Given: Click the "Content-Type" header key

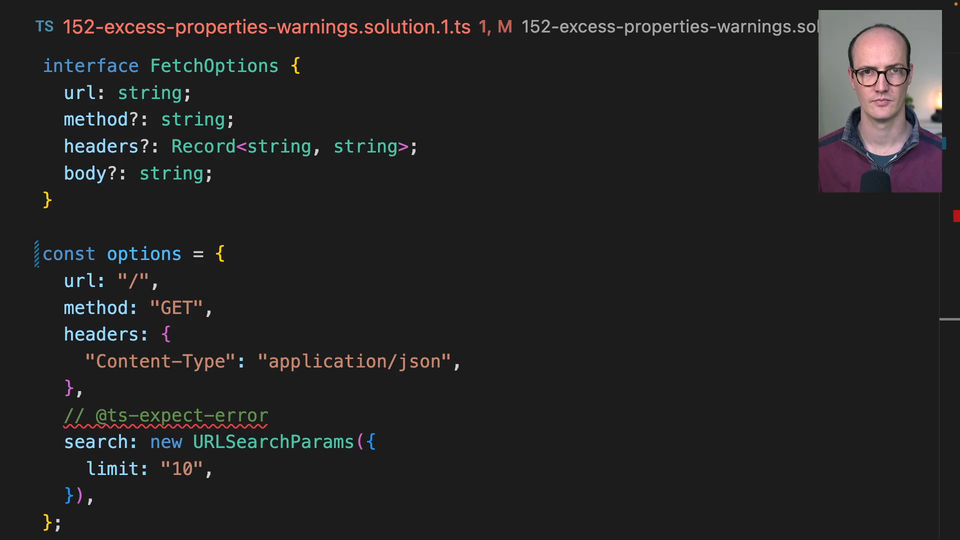Looking at the screenshot, I should [161, 362].
